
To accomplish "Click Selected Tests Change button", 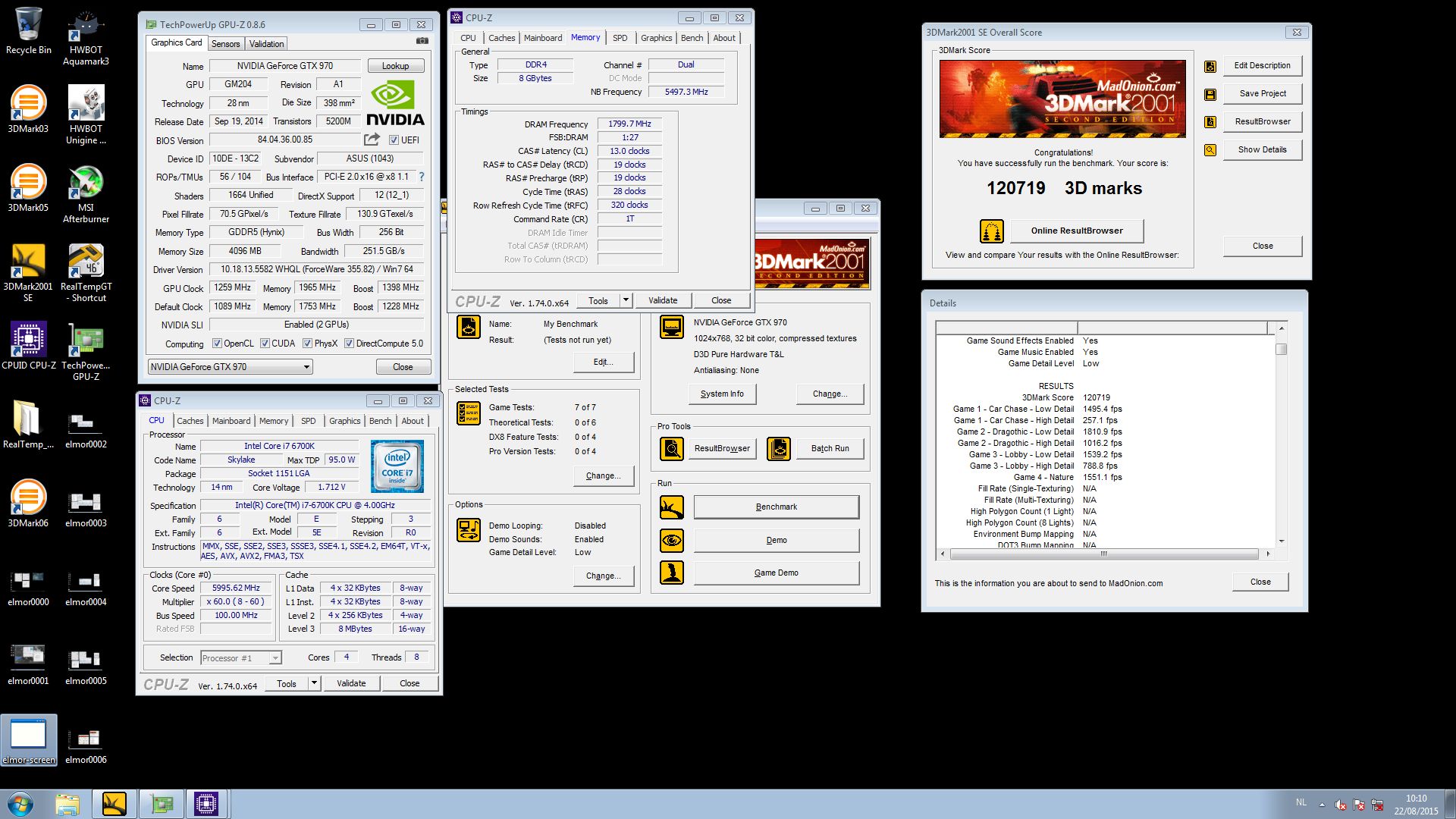I will pos(604,475).
